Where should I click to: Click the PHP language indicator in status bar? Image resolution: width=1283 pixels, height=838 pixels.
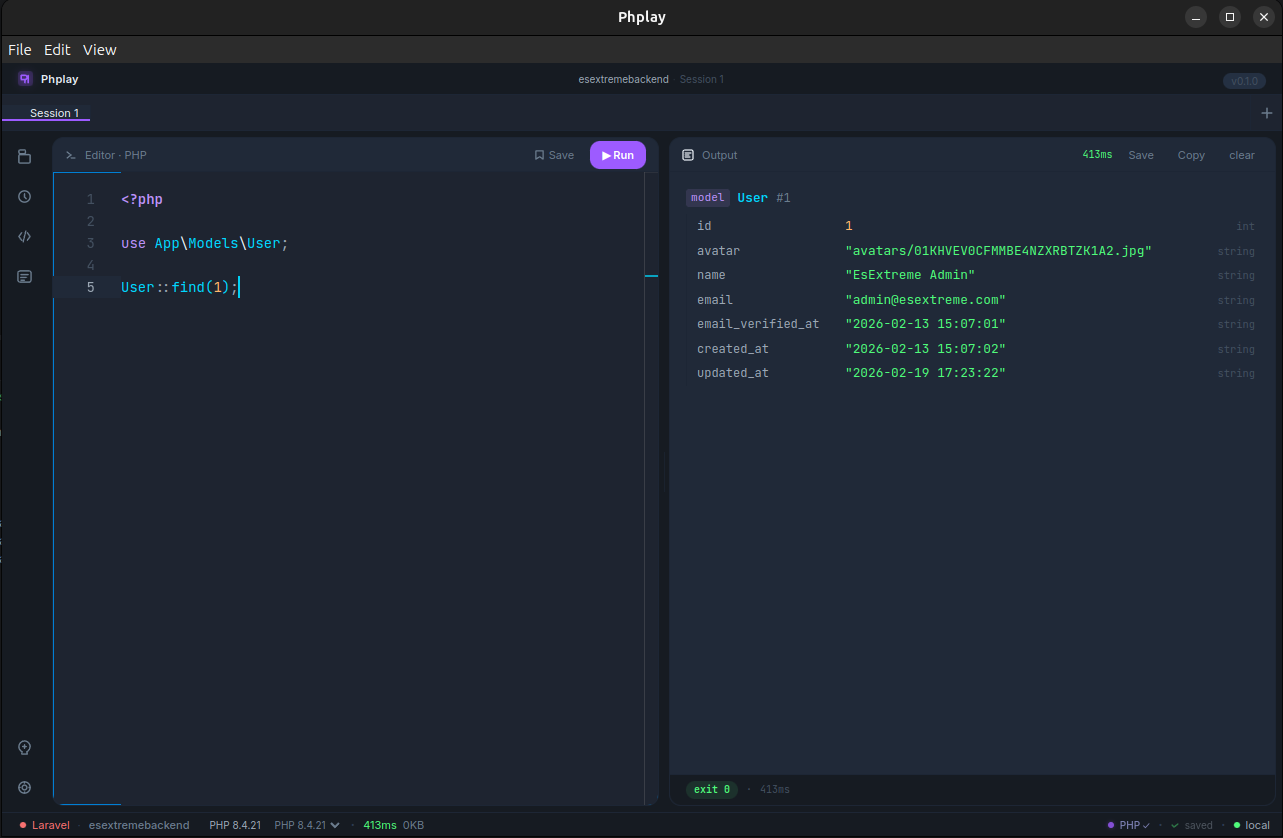1128,825
